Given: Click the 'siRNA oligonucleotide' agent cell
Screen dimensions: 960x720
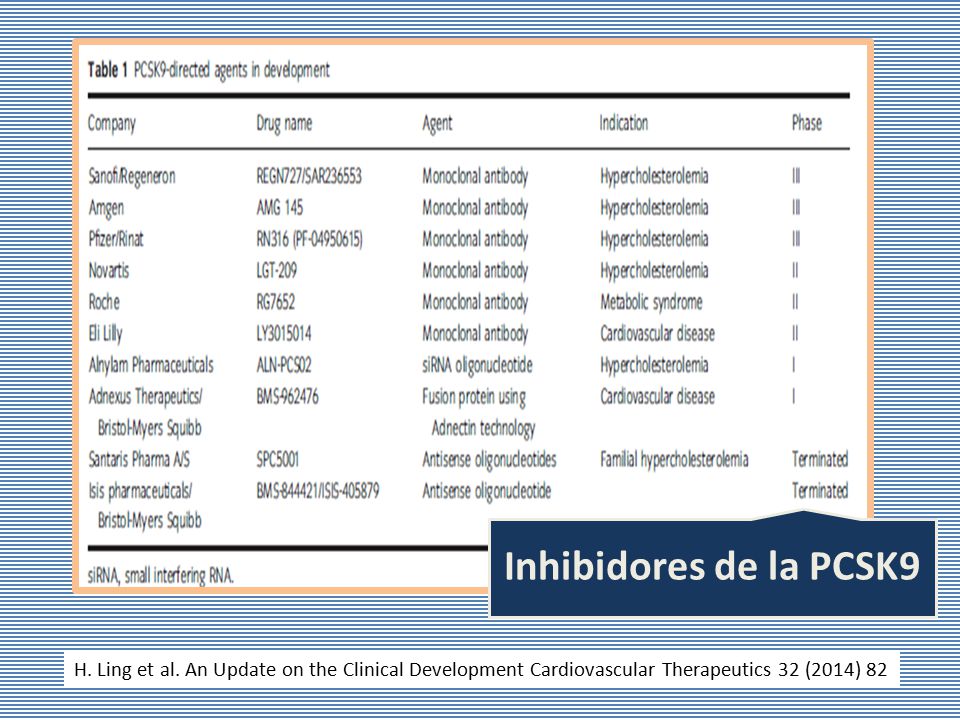Looking at the screenshot, I should (x=477, y=366).
